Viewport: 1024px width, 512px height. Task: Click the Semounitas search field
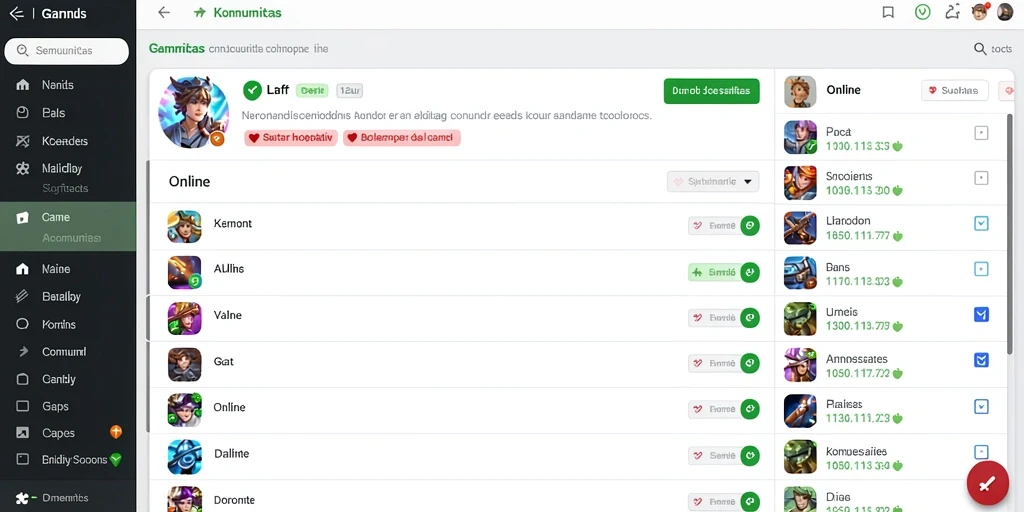coord(67,51)
